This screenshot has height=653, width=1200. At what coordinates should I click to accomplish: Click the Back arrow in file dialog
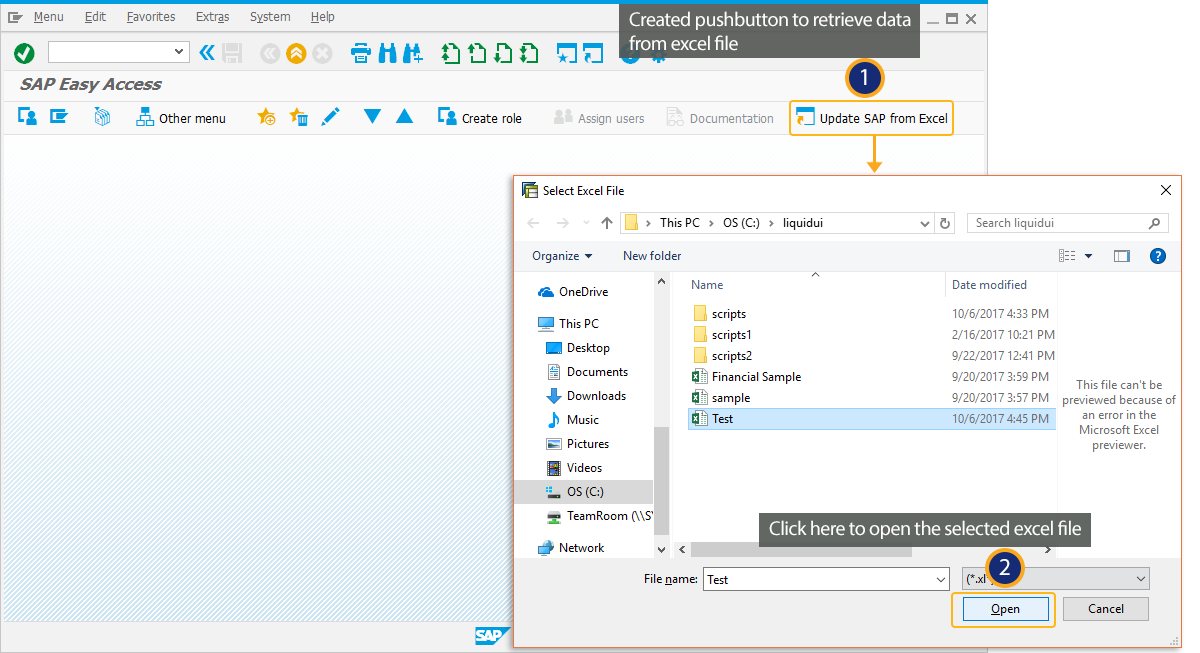(533, 223)
